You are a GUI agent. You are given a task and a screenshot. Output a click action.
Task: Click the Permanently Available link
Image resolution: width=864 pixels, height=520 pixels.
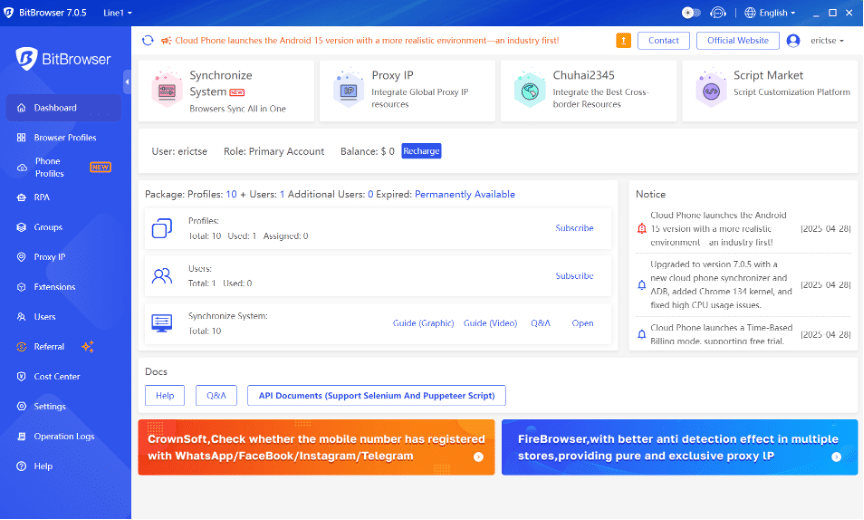[x=465, y=194]
